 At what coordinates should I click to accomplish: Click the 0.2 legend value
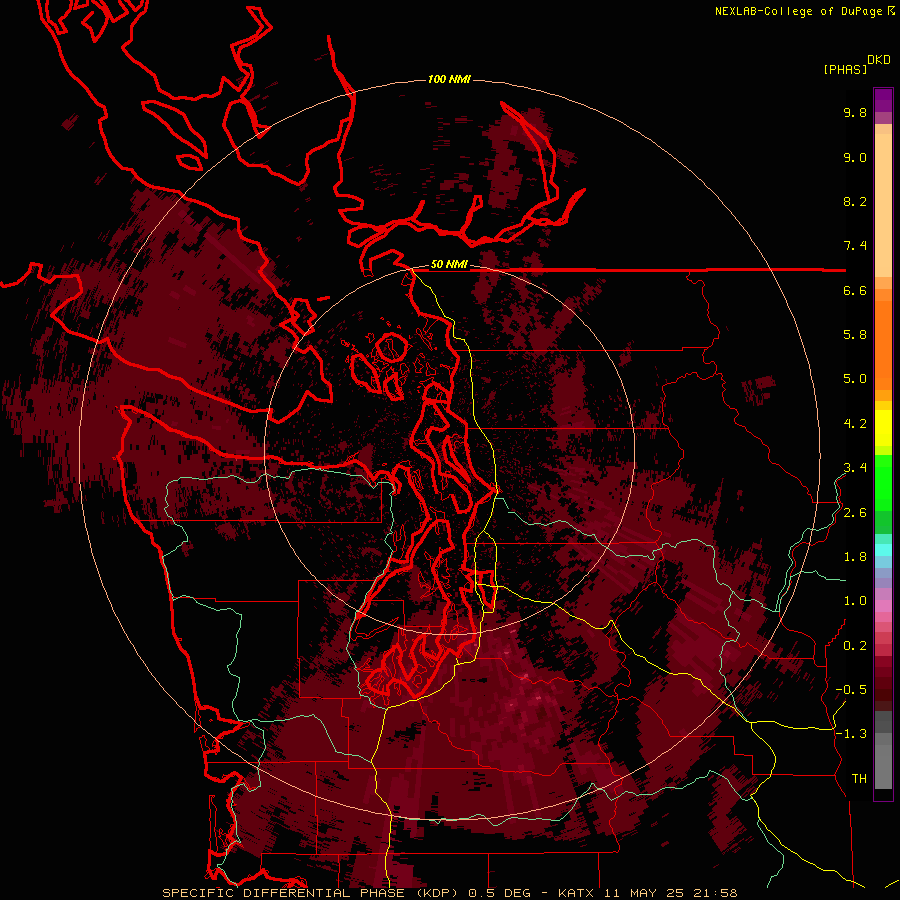(x=855, y=646)
